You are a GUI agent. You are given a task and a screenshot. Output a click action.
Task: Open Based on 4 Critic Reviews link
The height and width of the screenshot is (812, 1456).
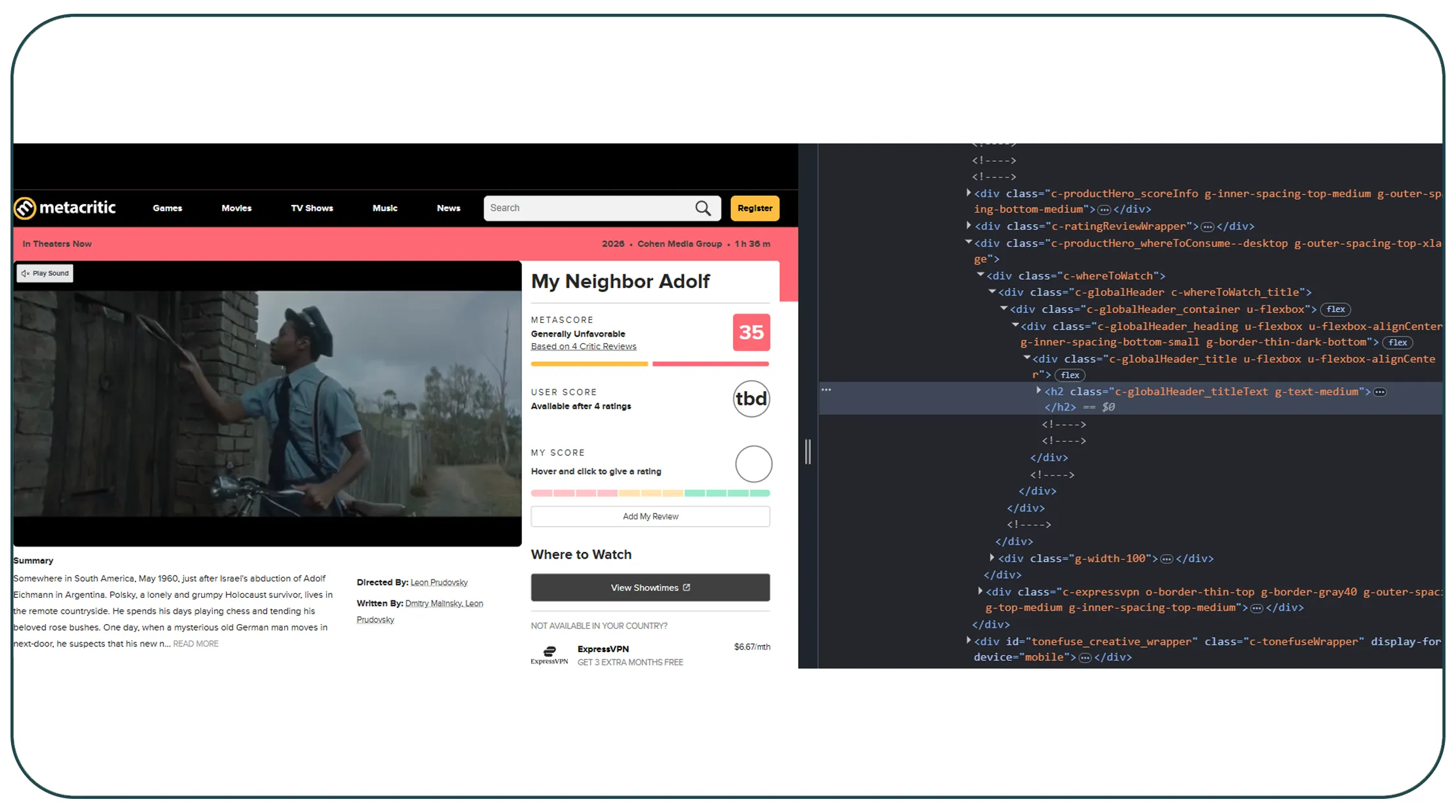click(584, 346)
